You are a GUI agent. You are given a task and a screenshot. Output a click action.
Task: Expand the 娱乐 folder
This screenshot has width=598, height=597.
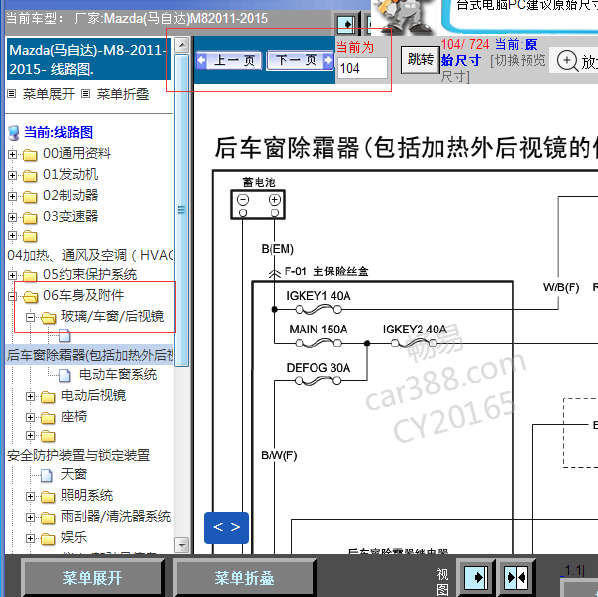pyautogui.click(x=31, y=538)
